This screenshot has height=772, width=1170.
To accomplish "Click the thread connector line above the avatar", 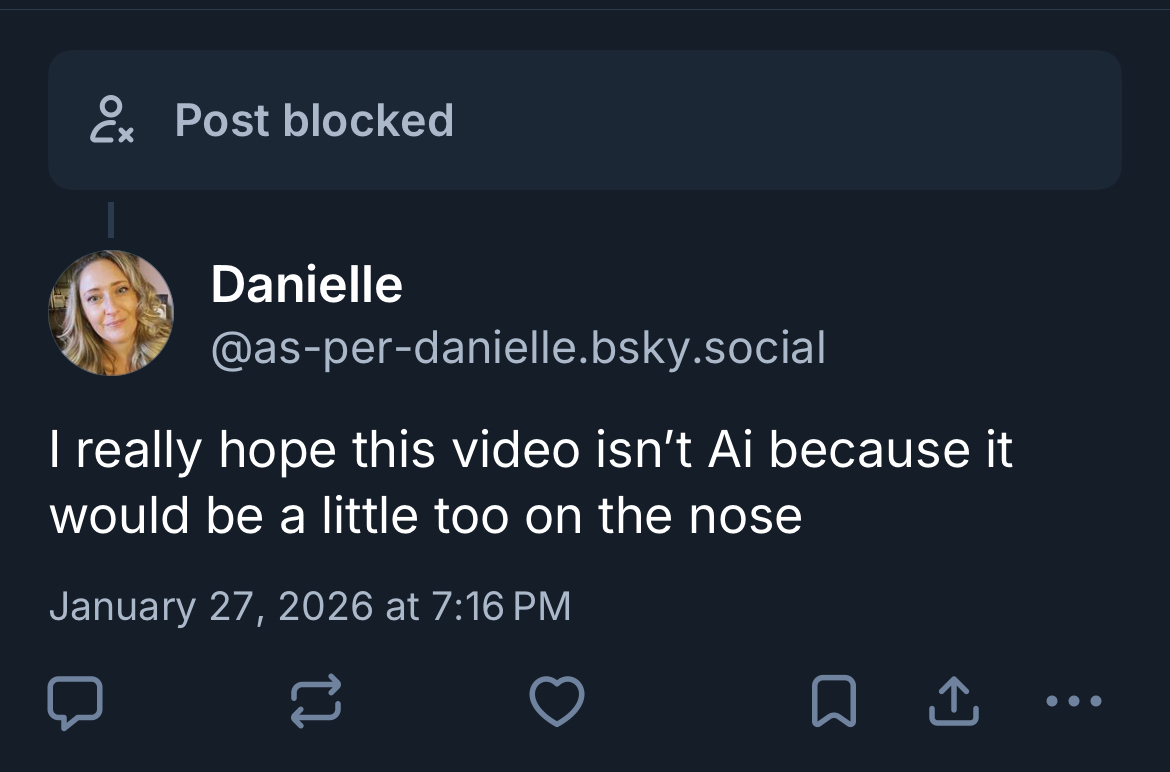I will 110,219.
